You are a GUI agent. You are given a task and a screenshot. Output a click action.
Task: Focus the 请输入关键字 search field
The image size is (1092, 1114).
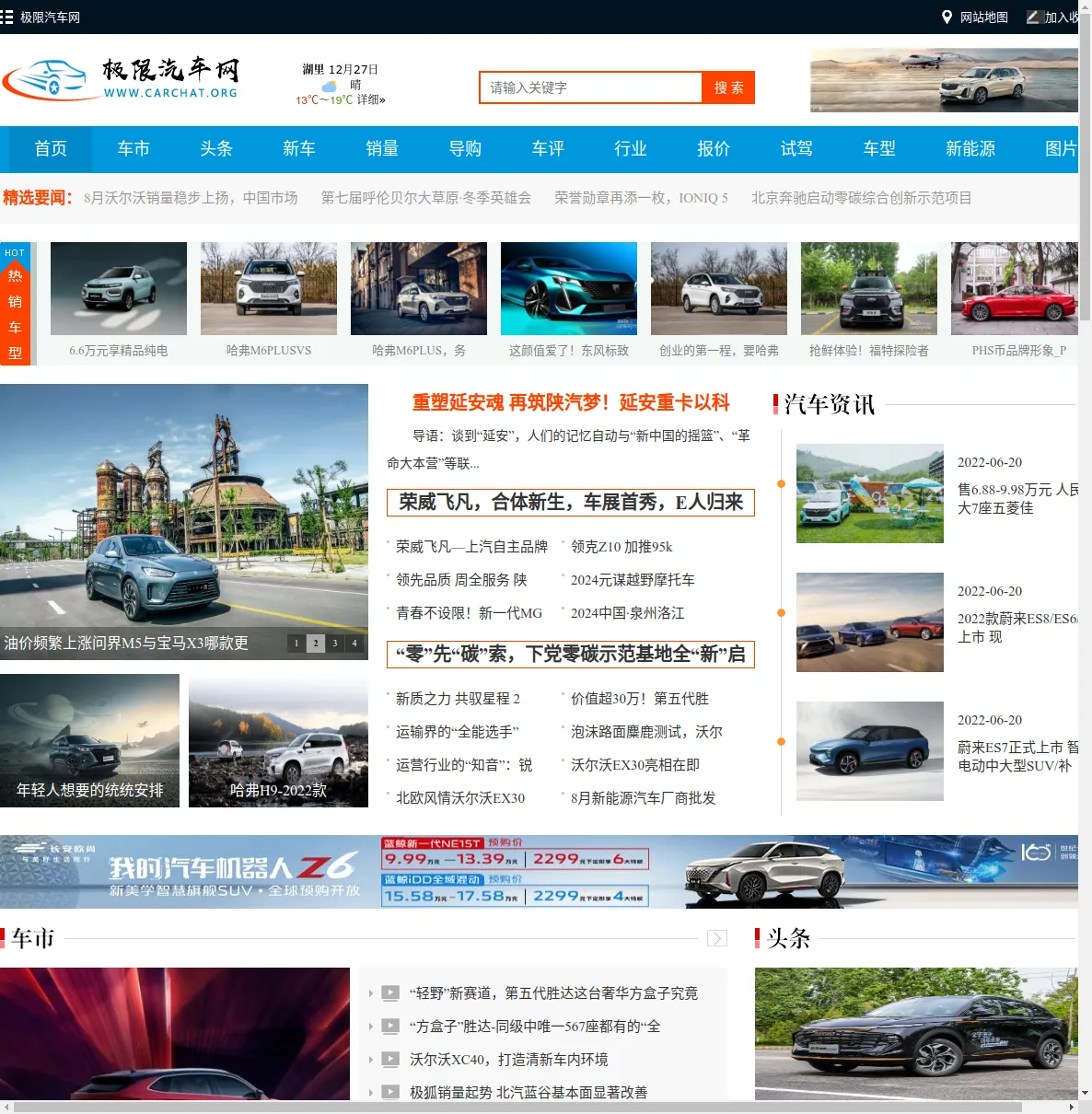(591, 87)
